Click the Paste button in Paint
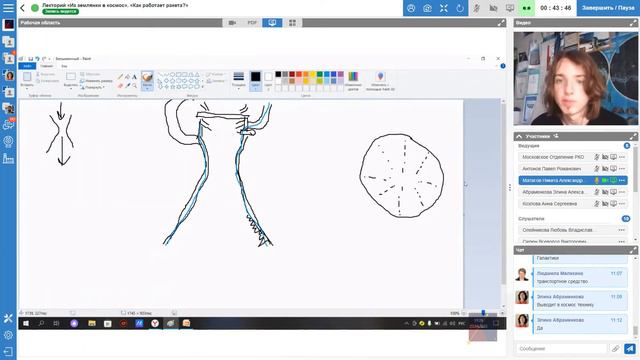This screenshot has width=640, height=360. point(27,79)
